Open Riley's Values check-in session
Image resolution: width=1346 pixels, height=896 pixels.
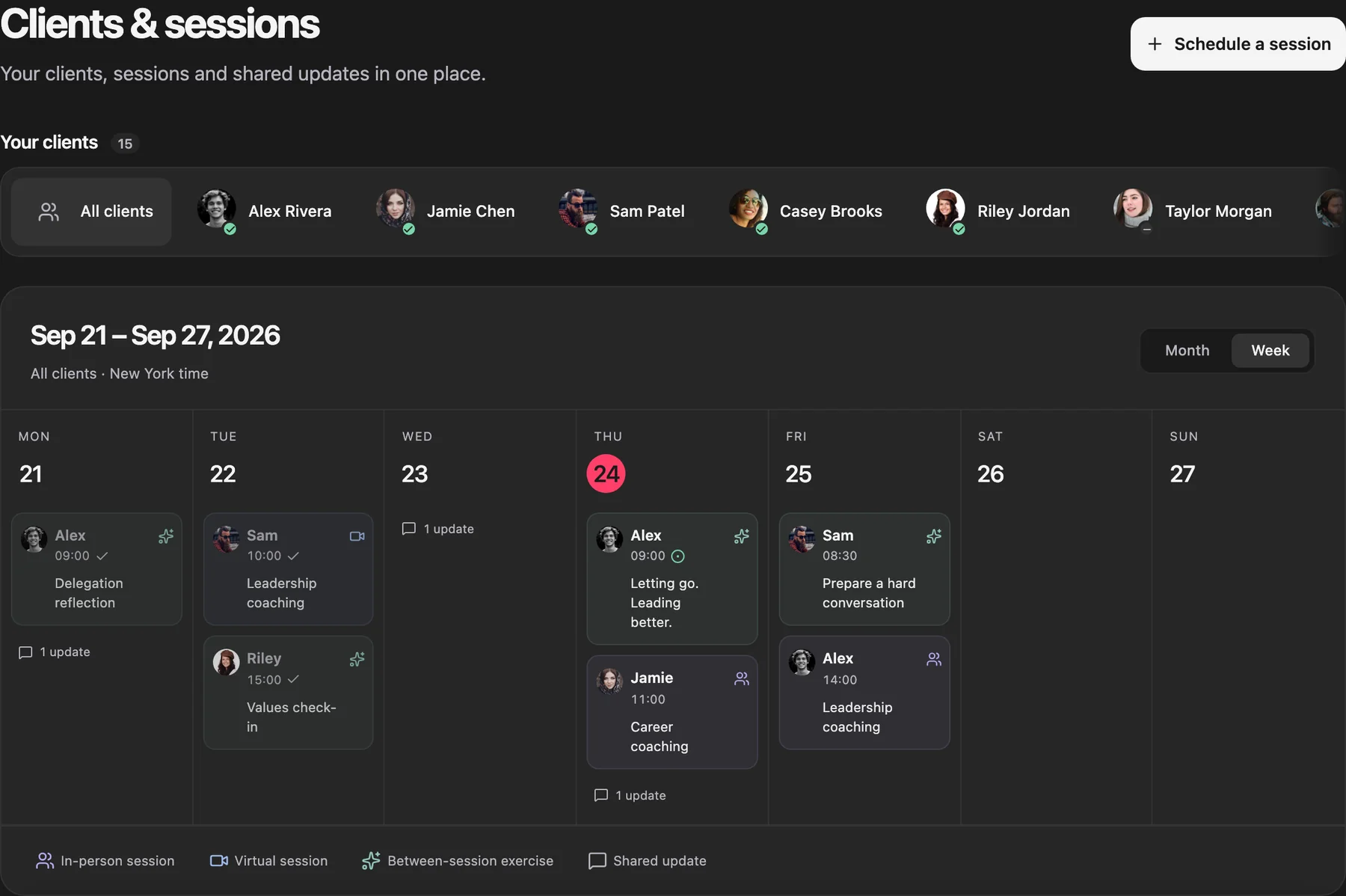coord(288,693)
